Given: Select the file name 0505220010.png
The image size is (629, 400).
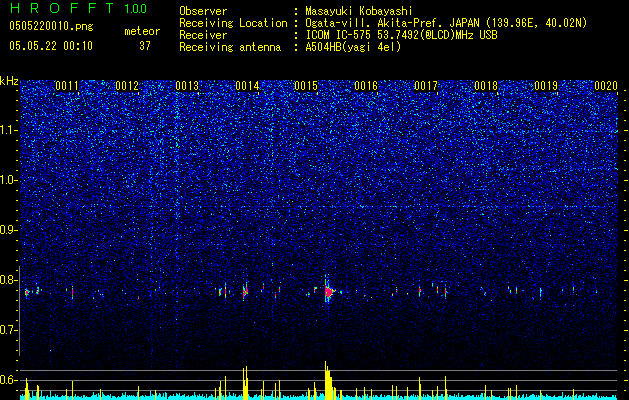Looking at the screenshot, I should (51, 27).
